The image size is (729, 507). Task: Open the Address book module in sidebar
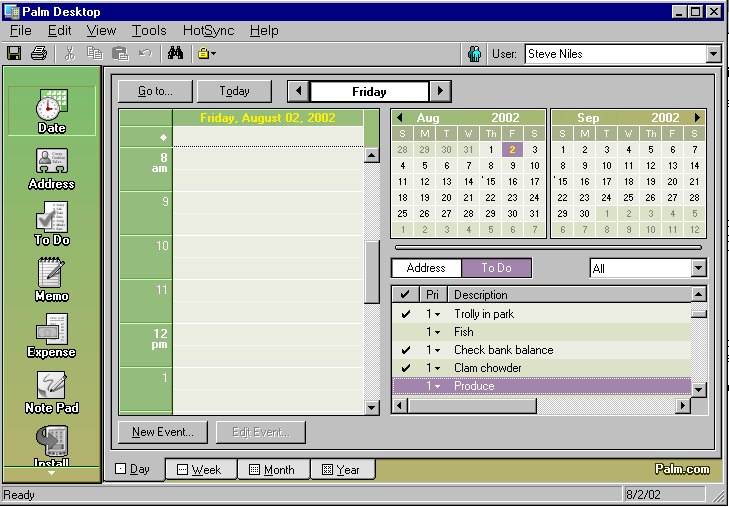coord(52,169)
